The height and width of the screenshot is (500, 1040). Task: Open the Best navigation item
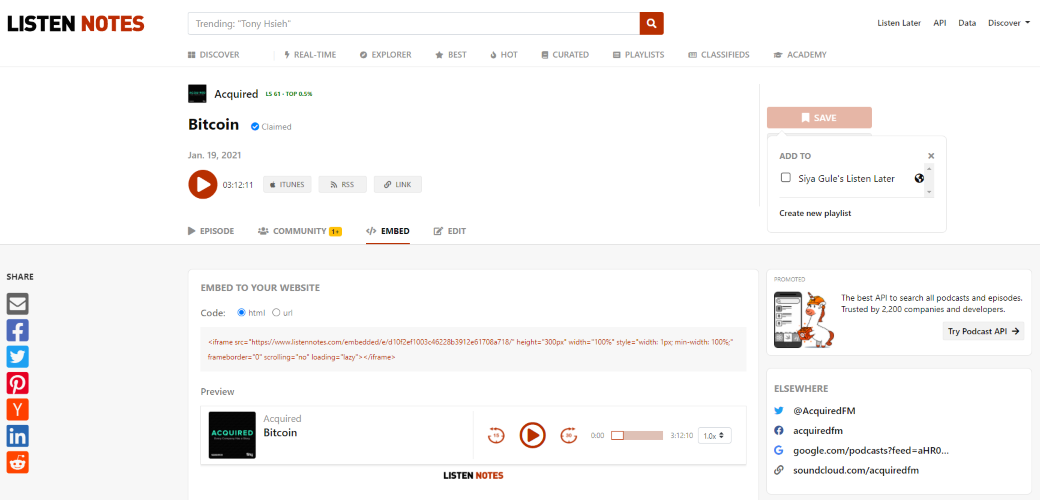(x=451, y=55)
